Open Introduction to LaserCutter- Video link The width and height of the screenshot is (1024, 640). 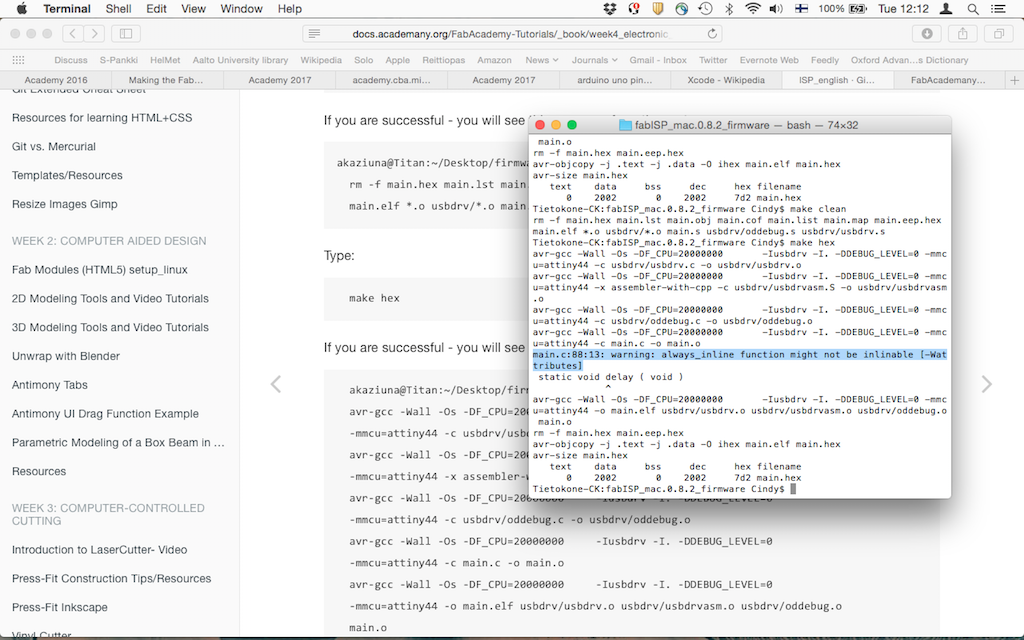99,549
